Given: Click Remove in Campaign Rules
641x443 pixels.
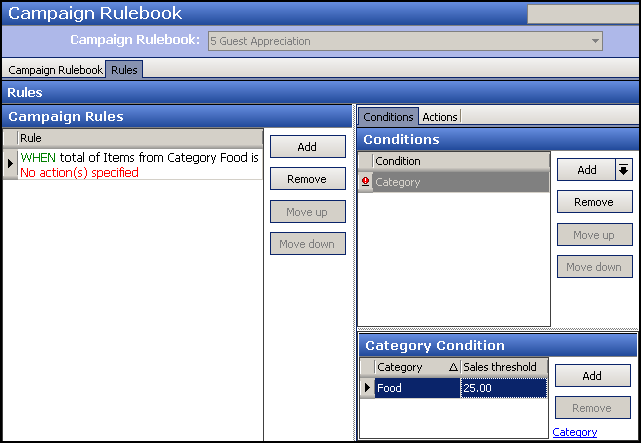Looking at the screenshot, I should [307, 179].
